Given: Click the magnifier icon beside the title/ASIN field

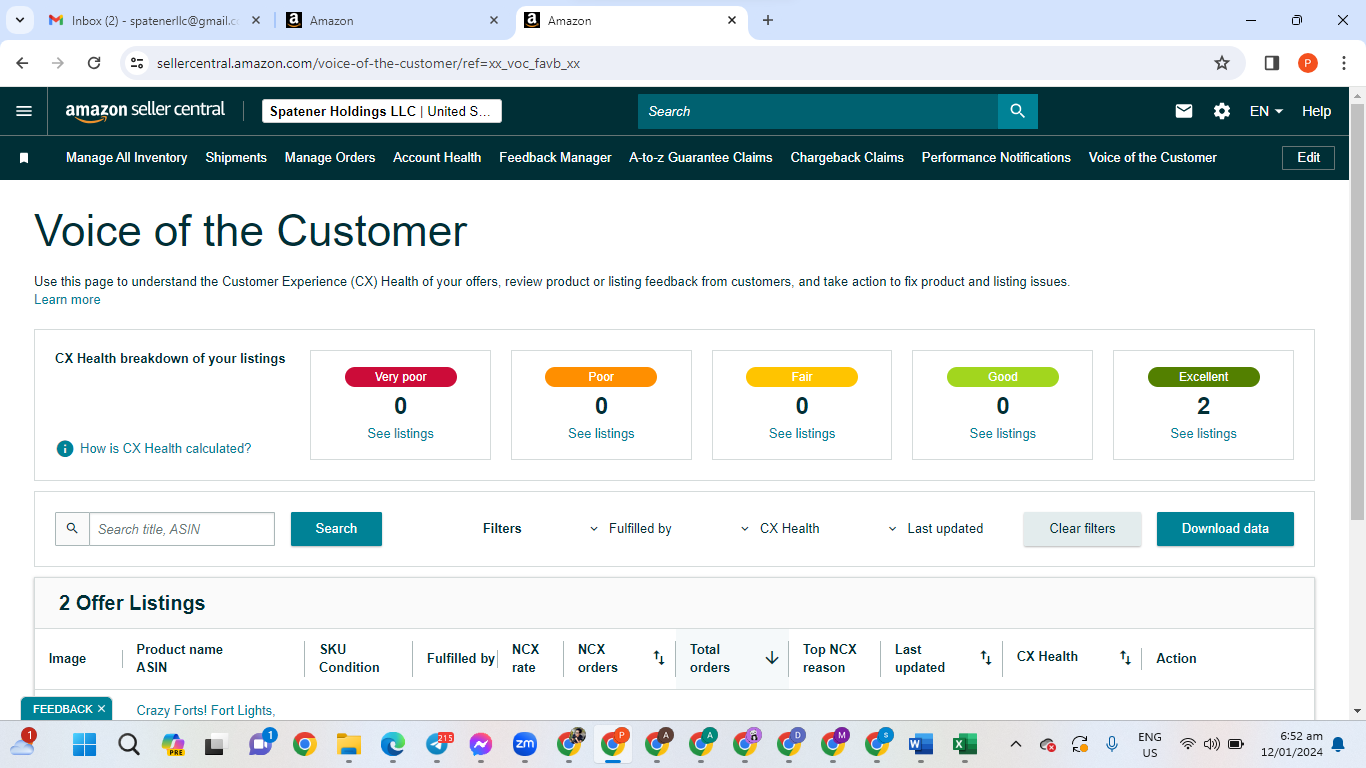Looking at the screenshot, I should [x=72, y=529].
